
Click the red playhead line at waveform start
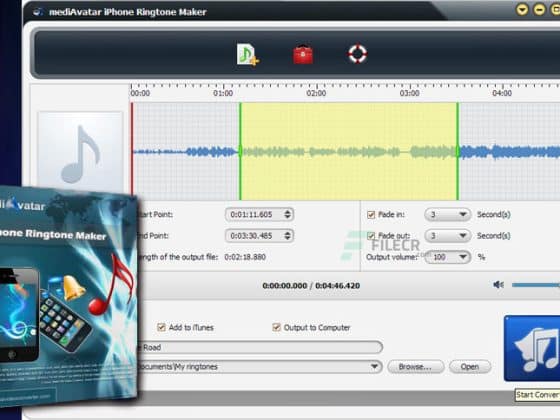pos(132,150)
